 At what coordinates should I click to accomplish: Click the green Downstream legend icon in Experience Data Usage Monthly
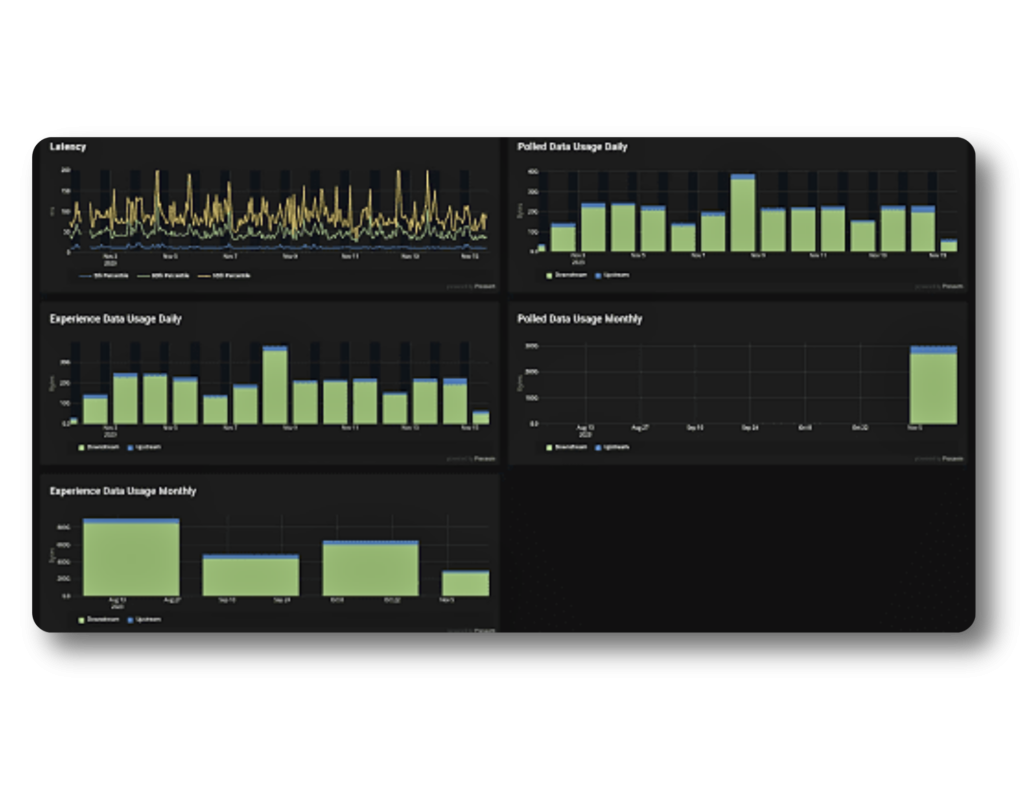pyautogui.click(x=80, y=619)
